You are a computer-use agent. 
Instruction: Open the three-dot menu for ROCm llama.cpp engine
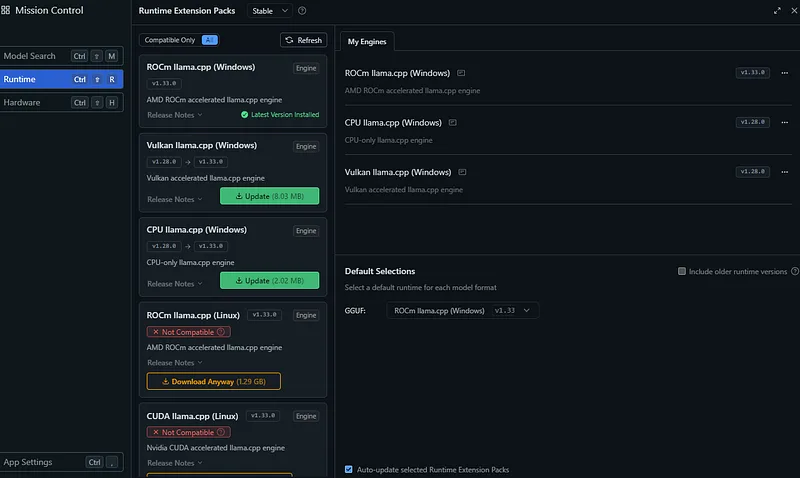coord(785,73)
